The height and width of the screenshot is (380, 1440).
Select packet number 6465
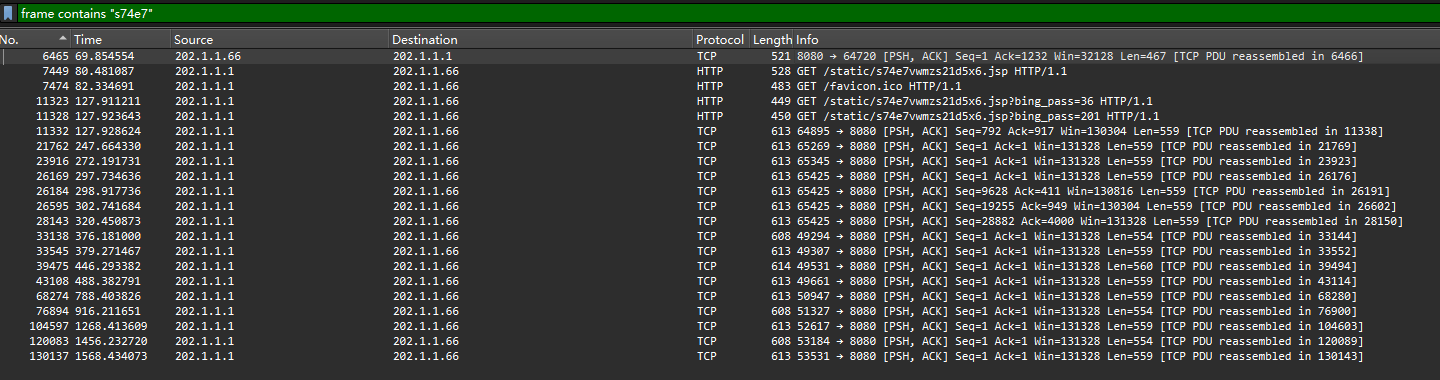[720, 56]
